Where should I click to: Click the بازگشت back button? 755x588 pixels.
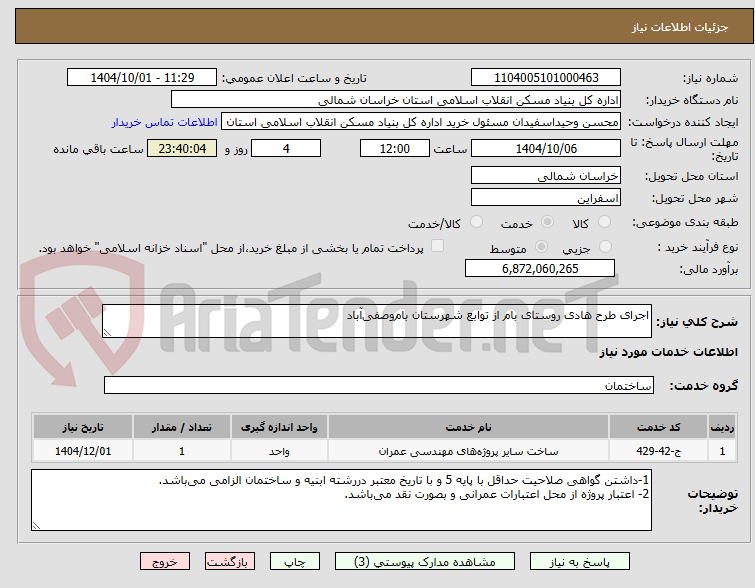230,562
